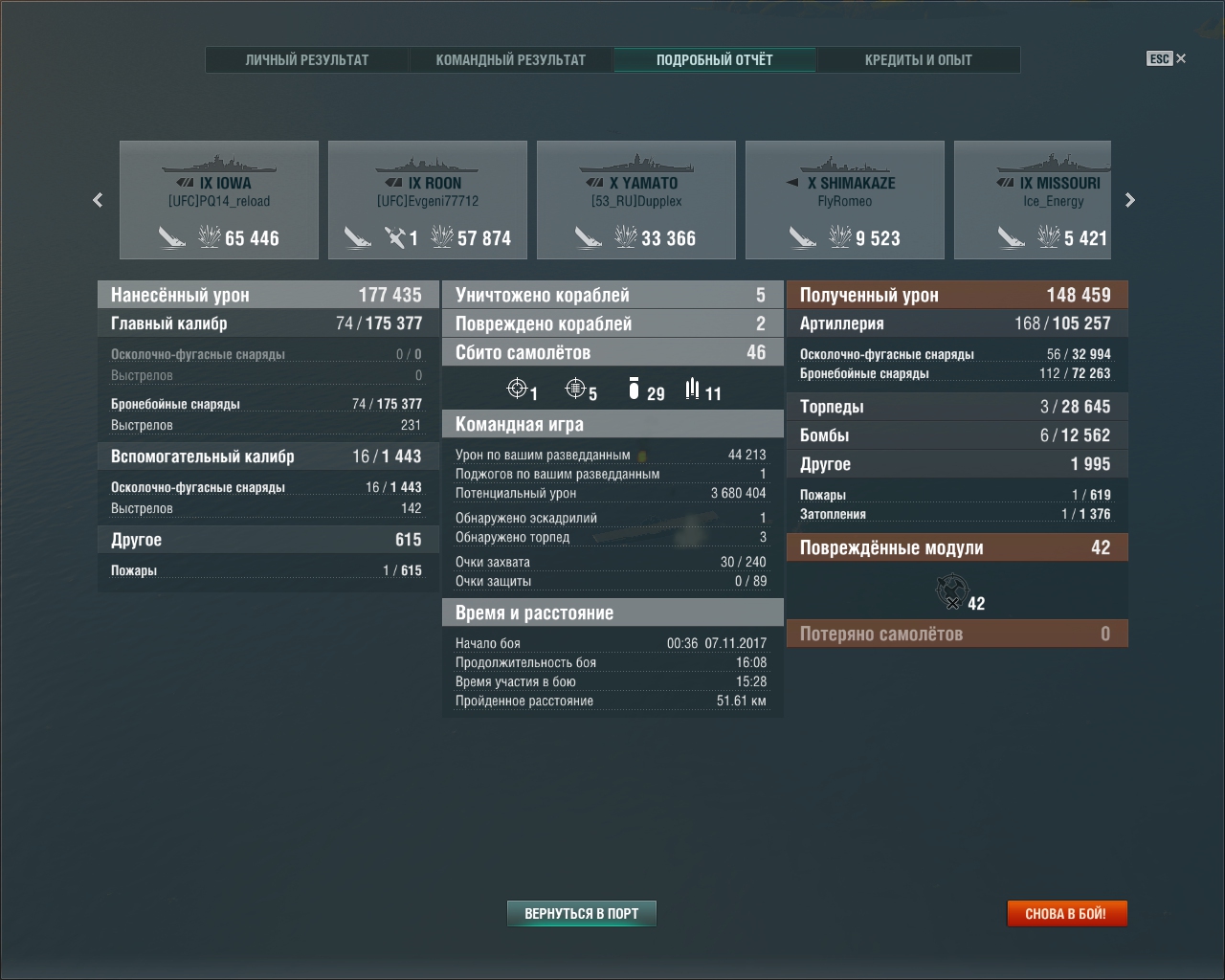The width and height of the screenshot is (1225, 980).
Task: Click the bomb icon showing 29 planes
Action: tap(634, 389)
